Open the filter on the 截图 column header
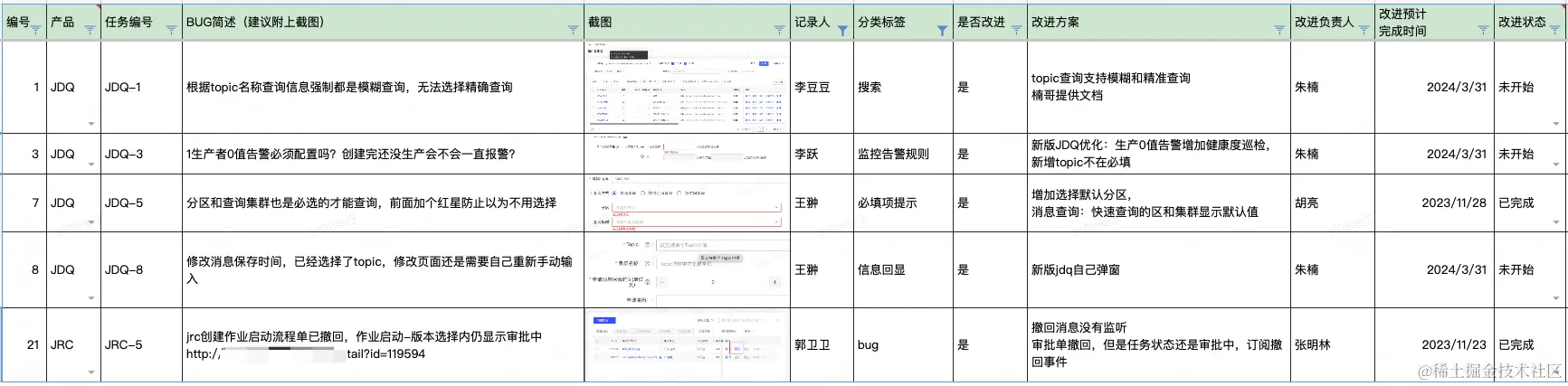Image resolution: width=1568 pixels, height=386 pixels. point(779,30)
